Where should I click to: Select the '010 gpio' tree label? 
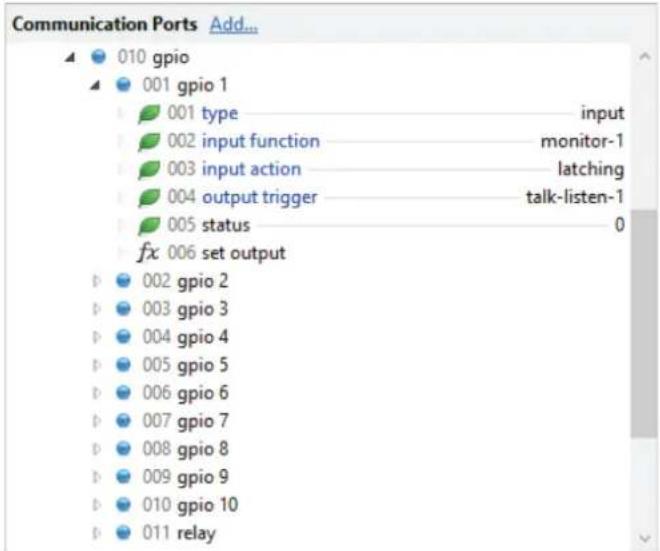(153, 57)
